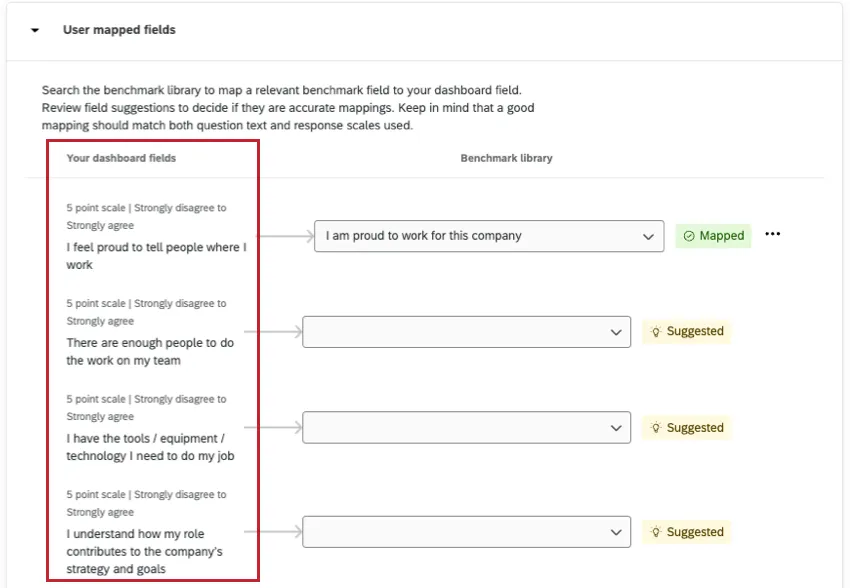This screenshot has width=850, height=588.
Task: Click the green Mapped status badge
Action: (713, 236)
